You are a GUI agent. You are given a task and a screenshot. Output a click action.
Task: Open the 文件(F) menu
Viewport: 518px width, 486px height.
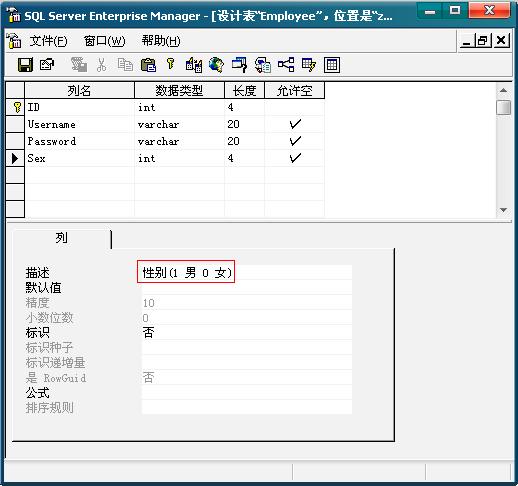(x=48, y=41)
